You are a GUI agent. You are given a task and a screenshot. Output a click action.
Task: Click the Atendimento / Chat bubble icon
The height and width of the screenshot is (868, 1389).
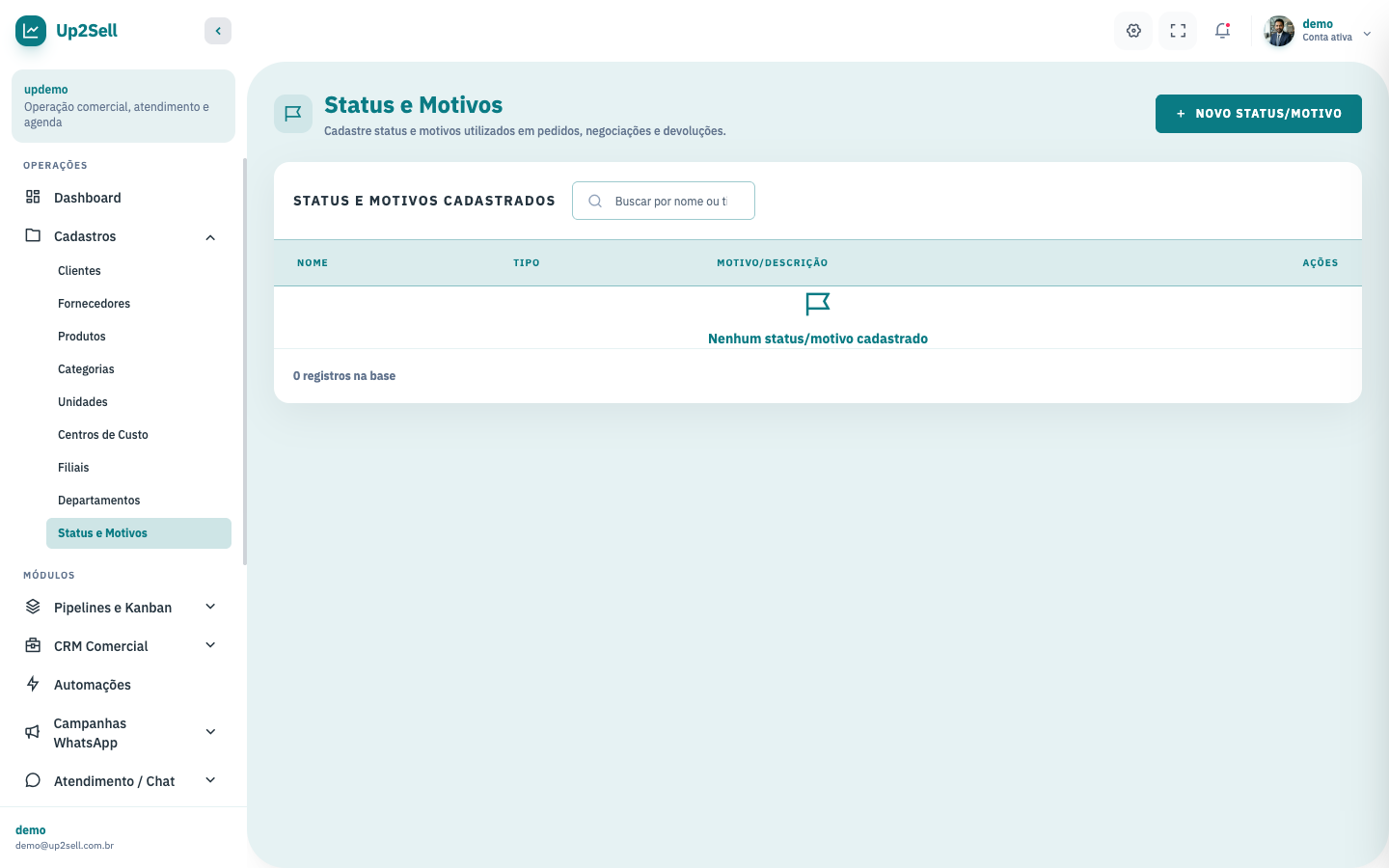[x=33, y=780]
